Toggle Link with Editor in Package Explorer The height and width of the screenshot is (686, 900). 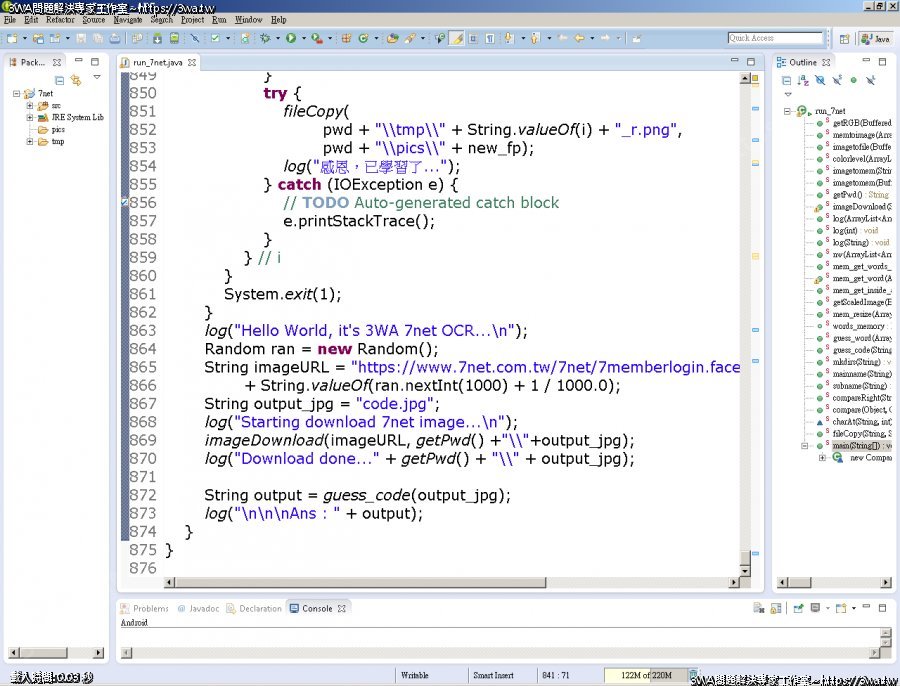point(75,80)
